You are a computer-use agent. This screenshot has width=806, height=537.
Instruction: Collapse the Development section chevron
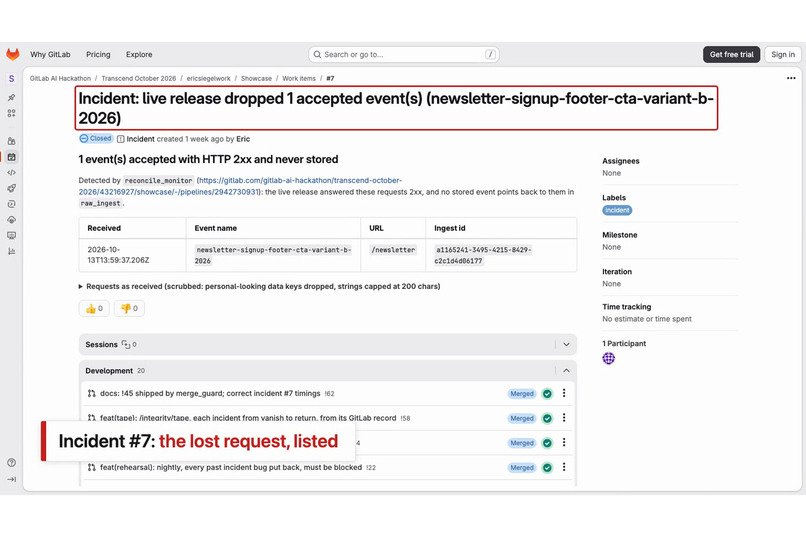[x=566, y=371]
